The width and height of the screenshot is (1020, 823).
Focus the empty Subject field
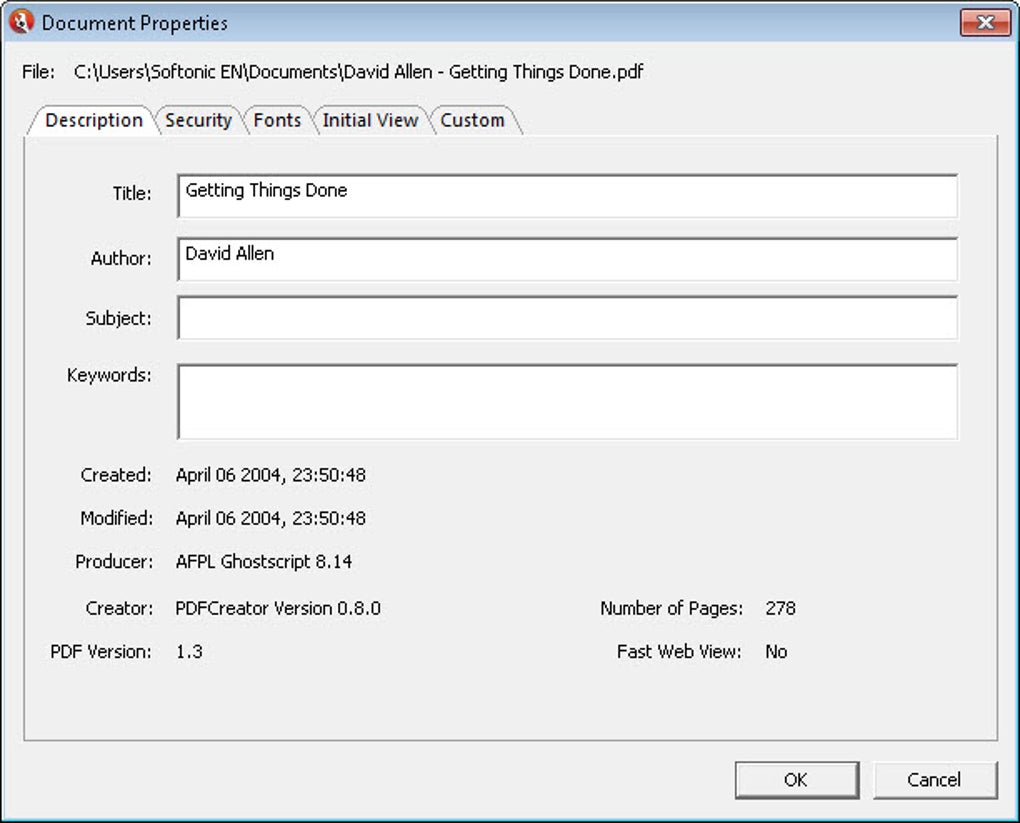click(567, 317)
